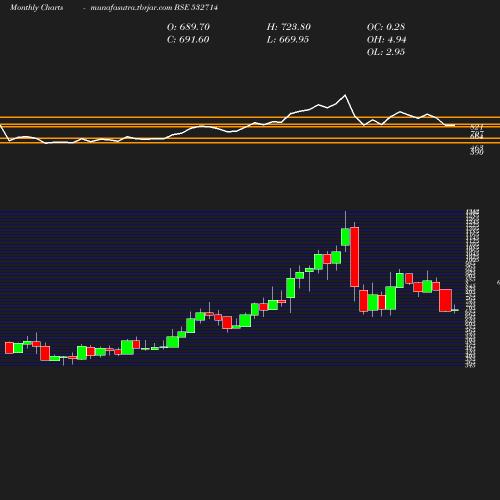Click the first red candlestick on the left
500x500 pixels.
tap(9, 348)
